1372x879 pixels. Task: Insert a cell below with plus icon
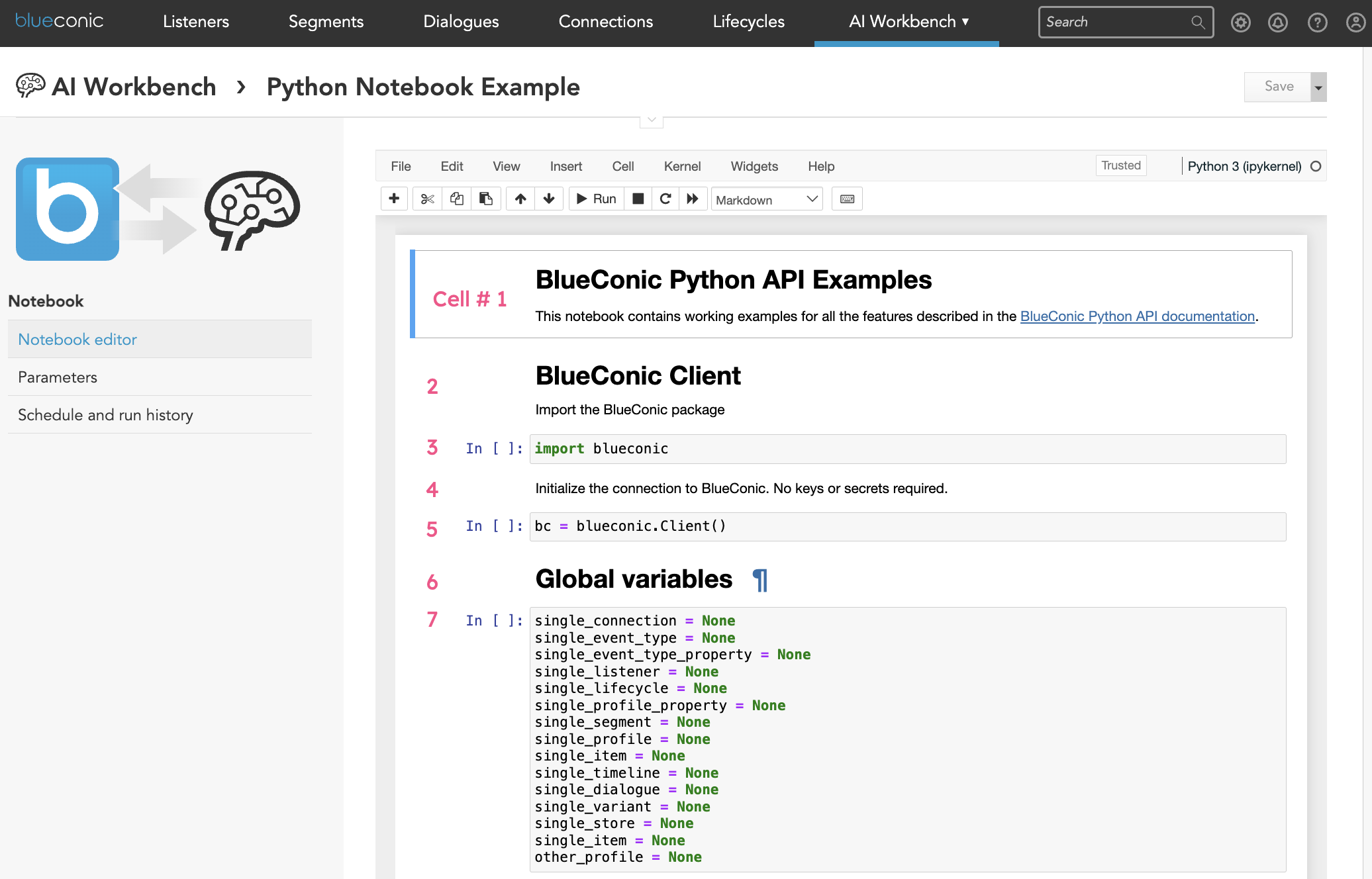click(394, 199)
